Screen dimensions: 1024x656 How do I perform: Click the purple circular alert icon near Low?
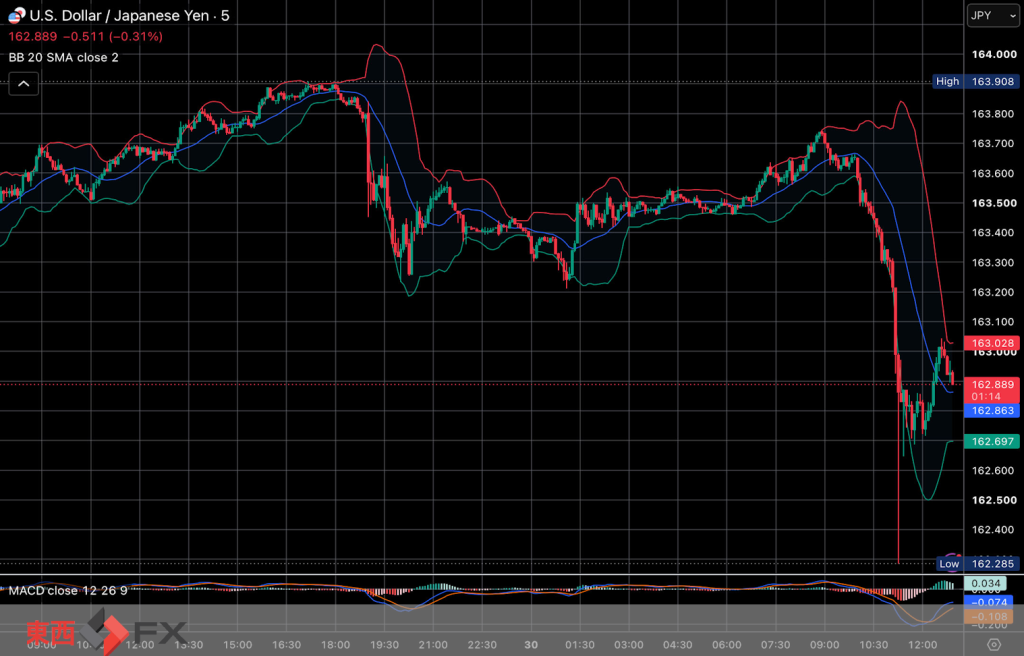953,557
